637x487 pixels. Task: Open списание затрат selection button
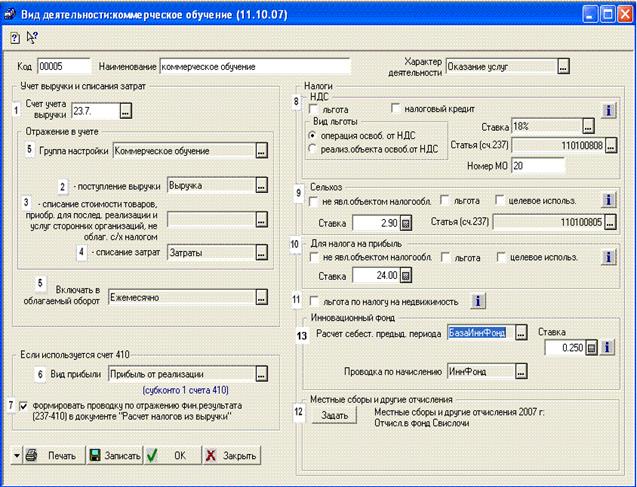point(261,253)
